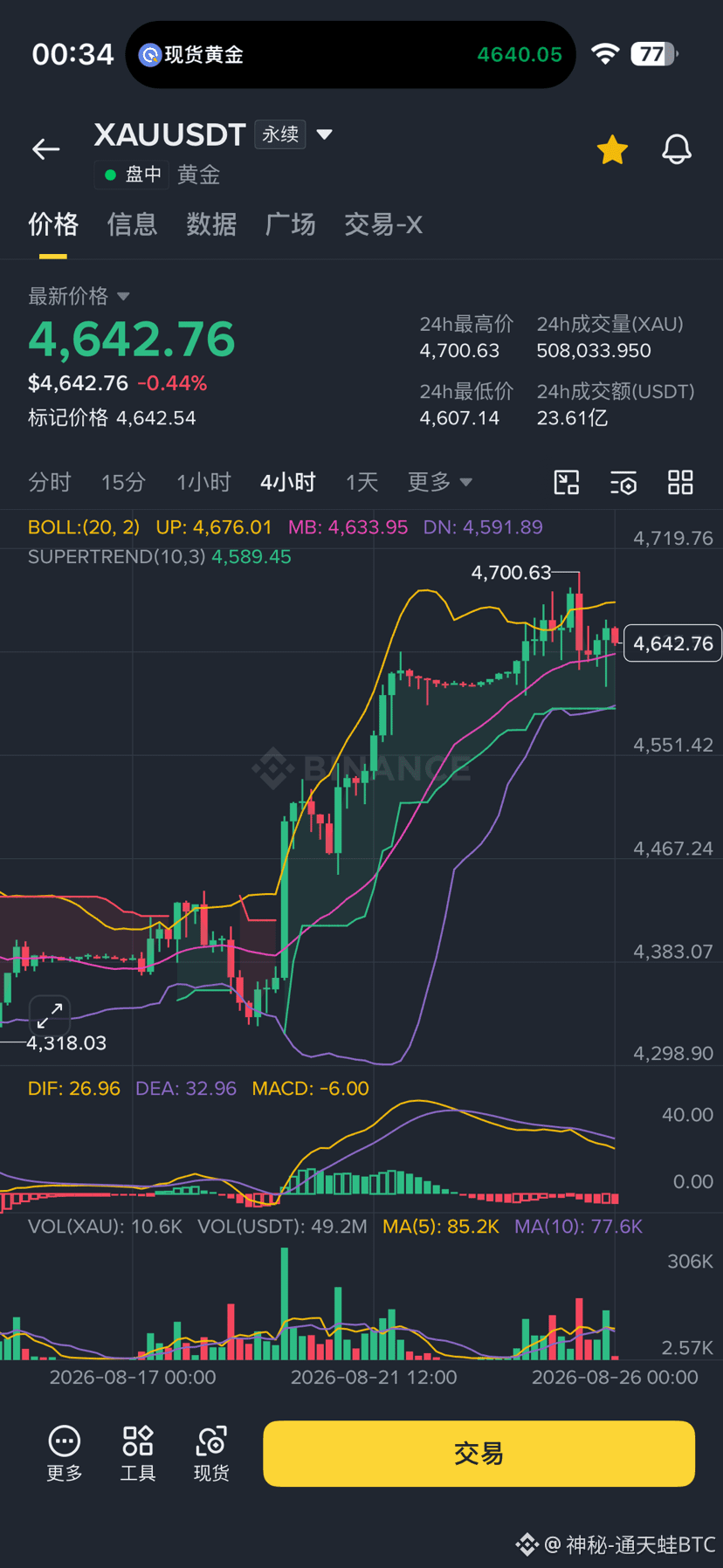Tap the MA(10): 77.6K label
Viewport: 723px width, 1568px height.
click(x=578, y=1227)
